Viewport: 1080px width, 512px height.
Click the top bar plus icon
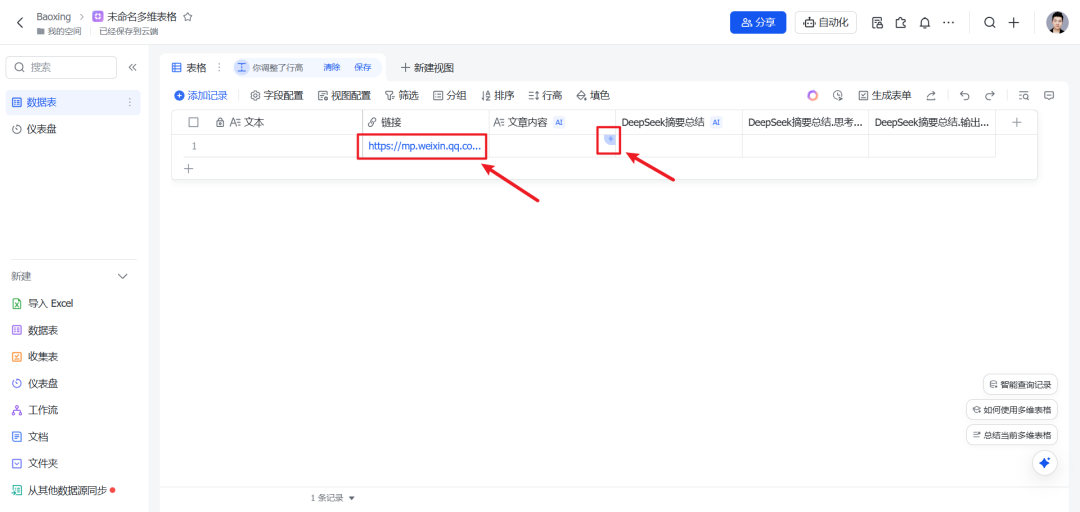(x=1014, y=23)
